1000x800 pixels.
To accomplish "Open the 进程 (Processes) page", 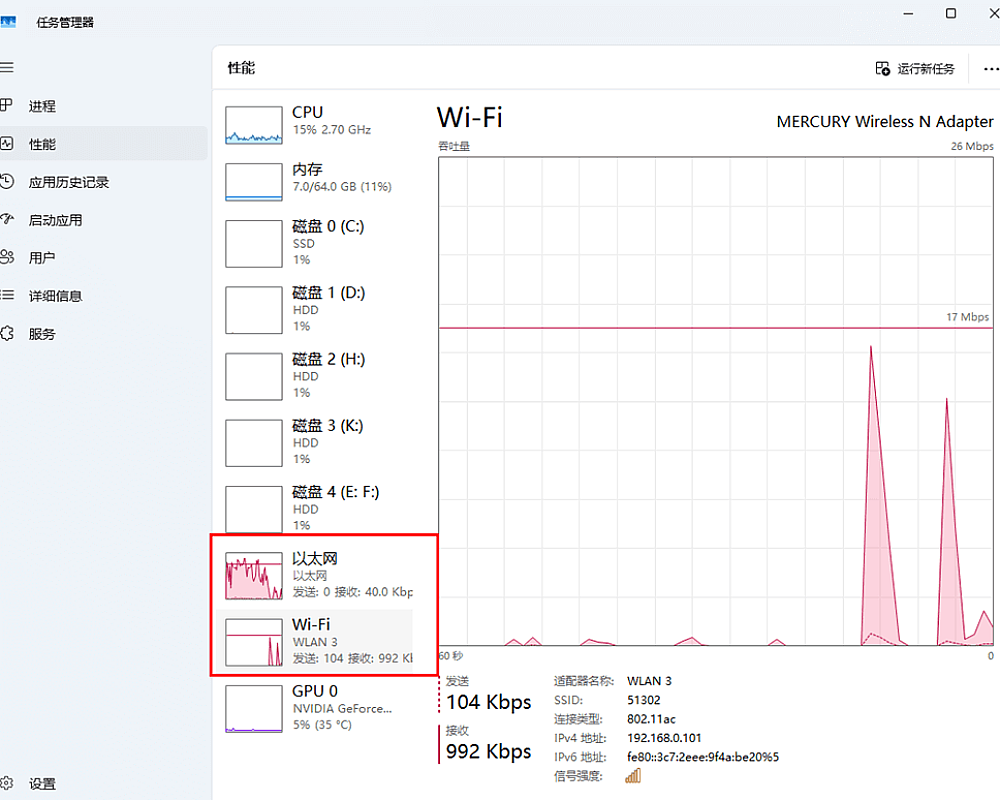I will (42, 106).
